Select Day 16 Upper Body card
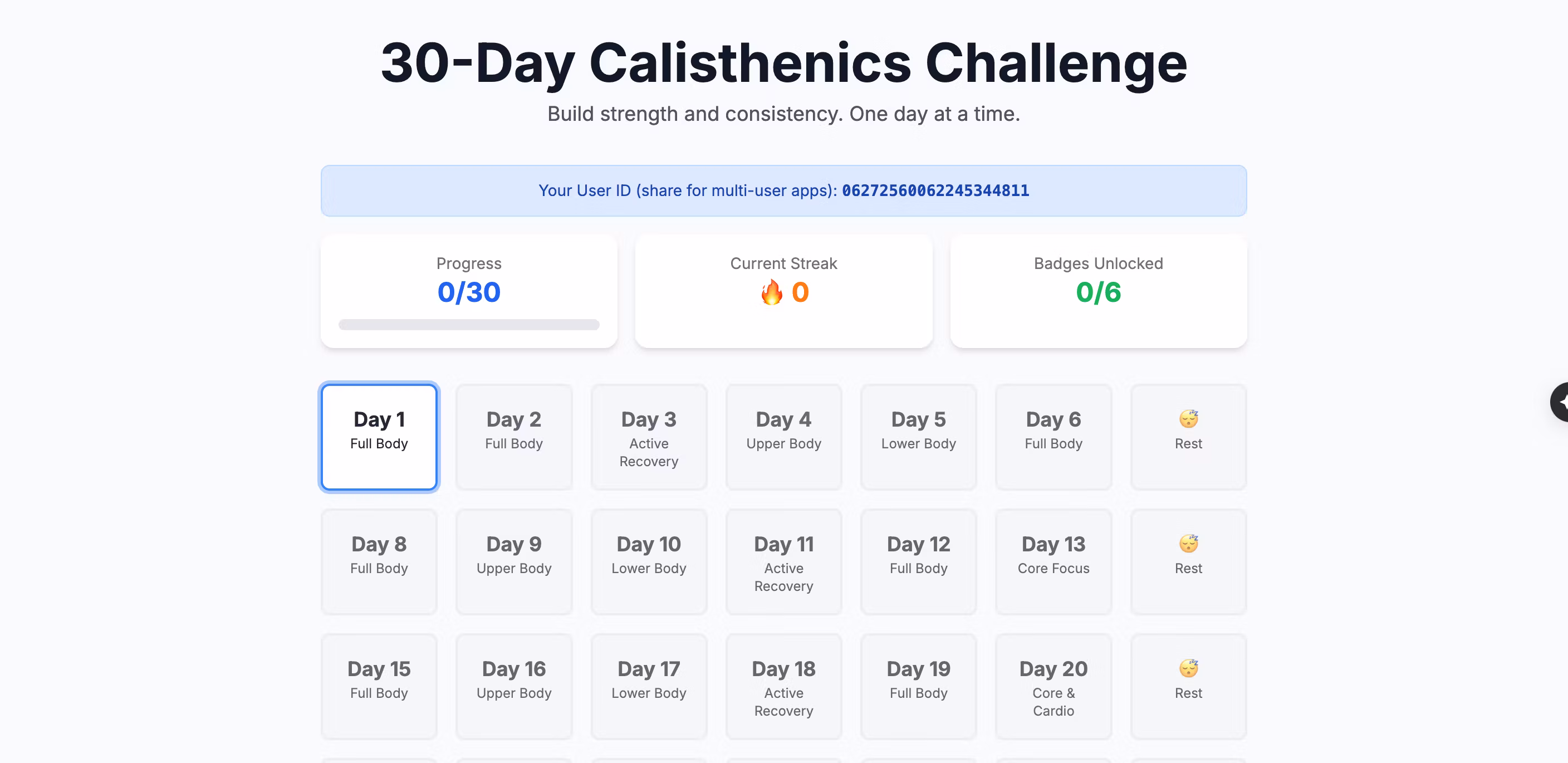Image resolution: width=1568 pixels, height=763 pixels. click(x=514, y=686)
